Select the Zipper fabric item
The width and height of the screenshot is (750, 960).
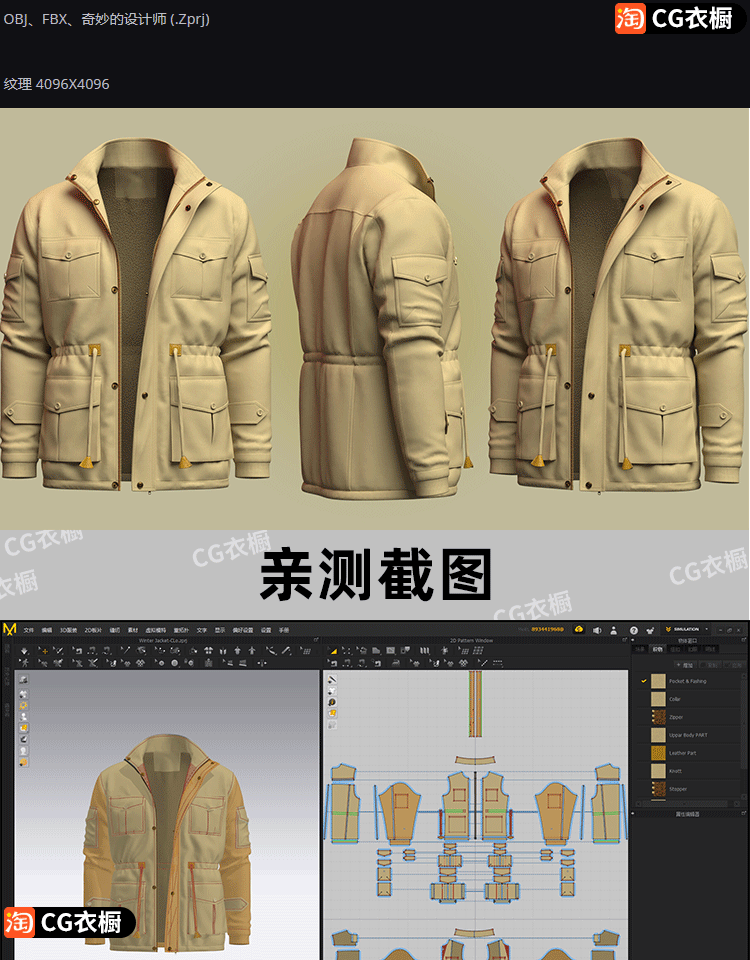(x=676, y=717)
